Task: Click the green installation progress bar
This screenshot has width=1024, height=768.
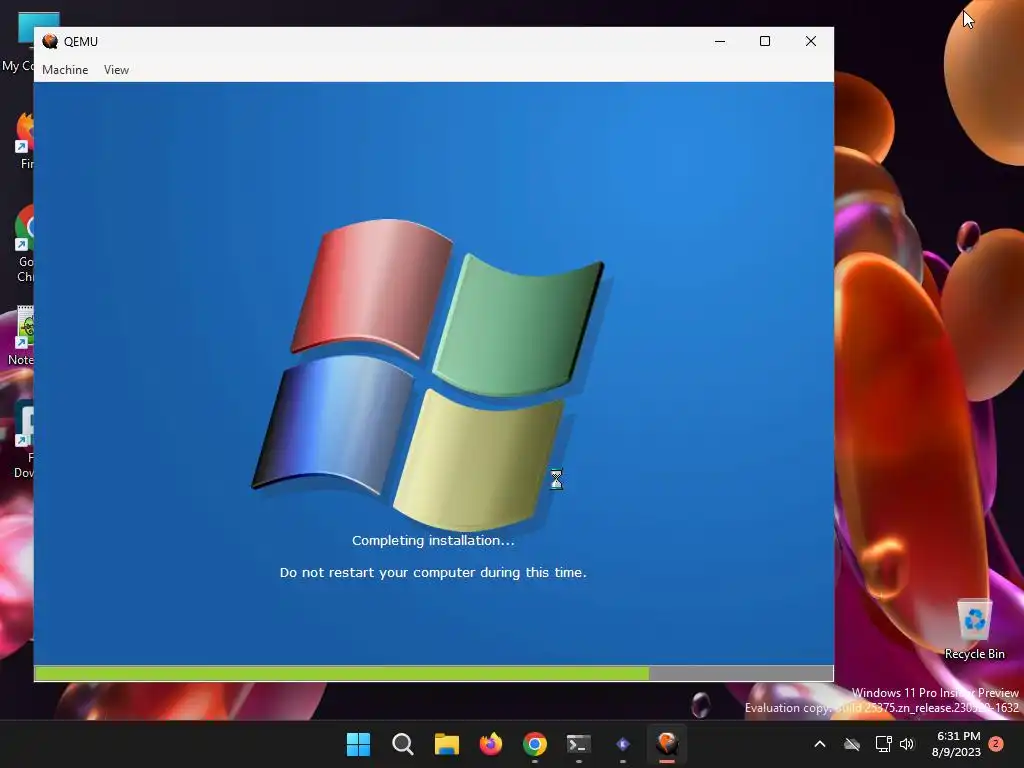Action: (x=342, y=673)
